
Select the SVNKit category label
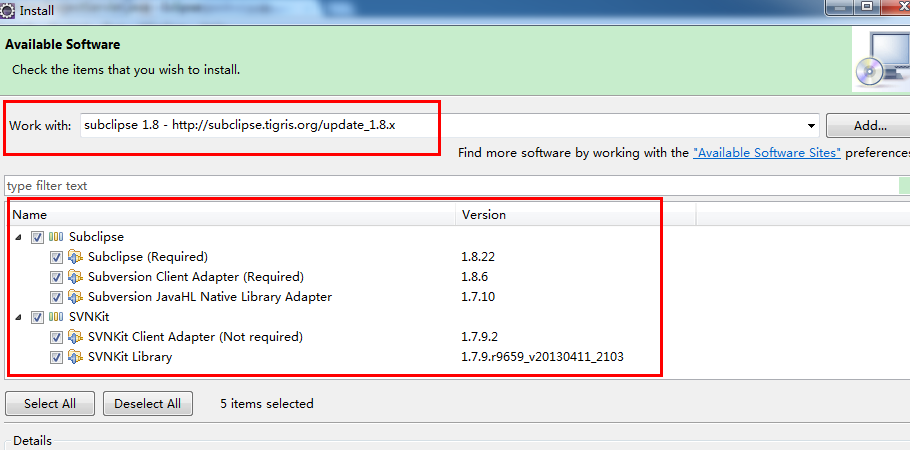89,317
